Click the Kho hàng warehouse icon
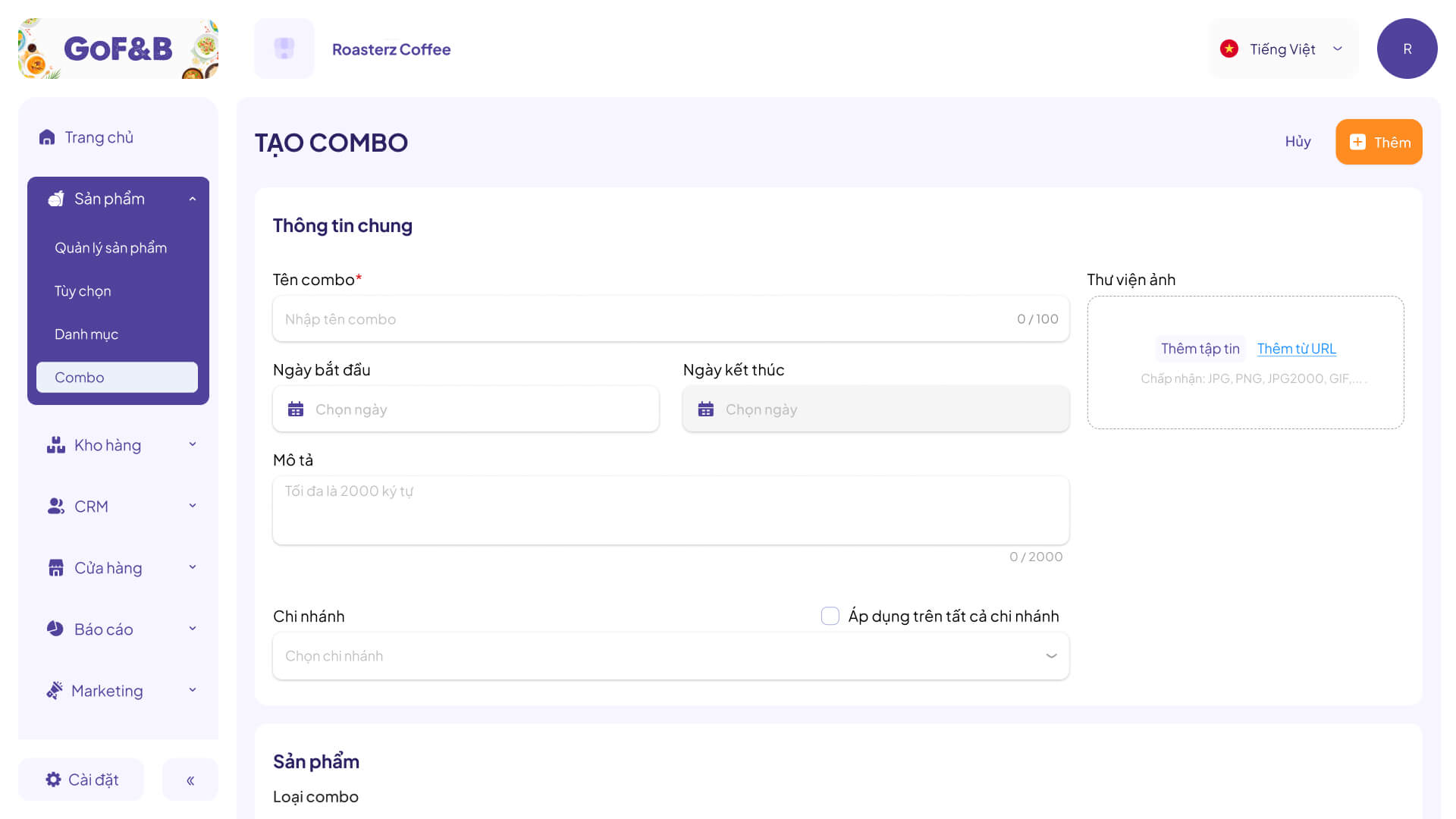 click(55, 445)
